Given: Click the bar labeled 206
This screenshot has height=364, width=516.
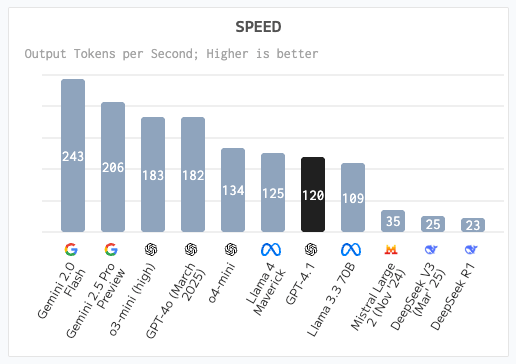Looking at the screenshot, I should [x=113, y=167].
